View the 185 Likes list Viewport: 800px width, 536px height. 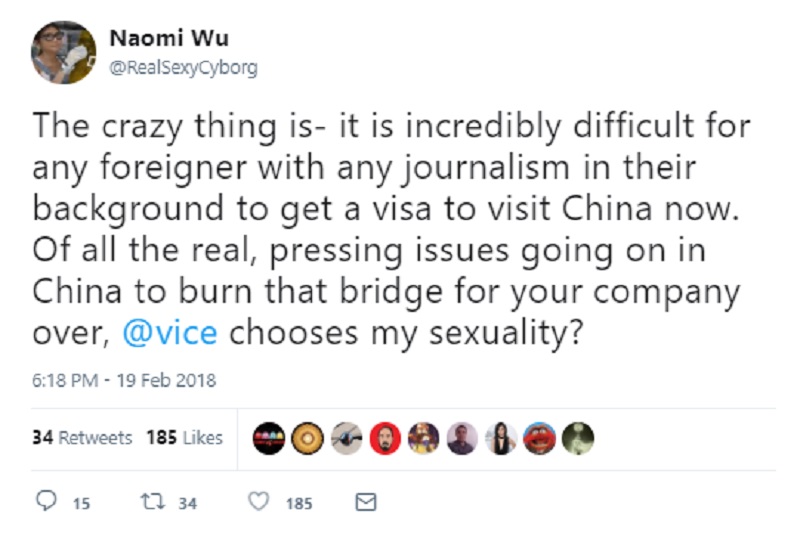(185, 438)
